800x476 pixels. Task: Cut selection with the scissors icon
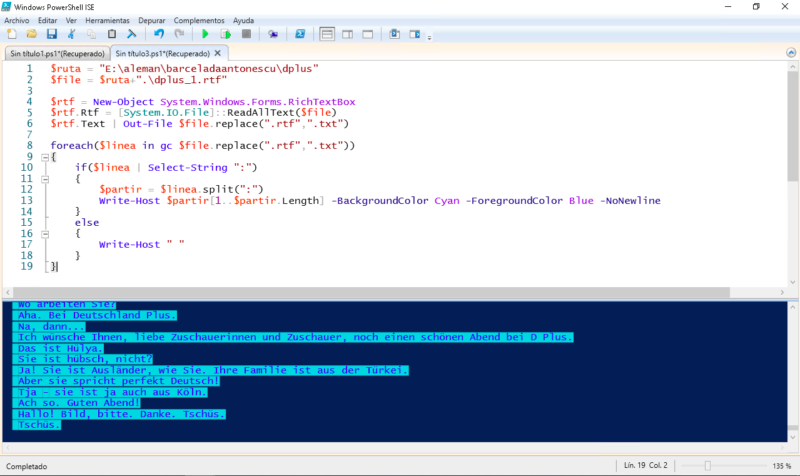point(71,34)
